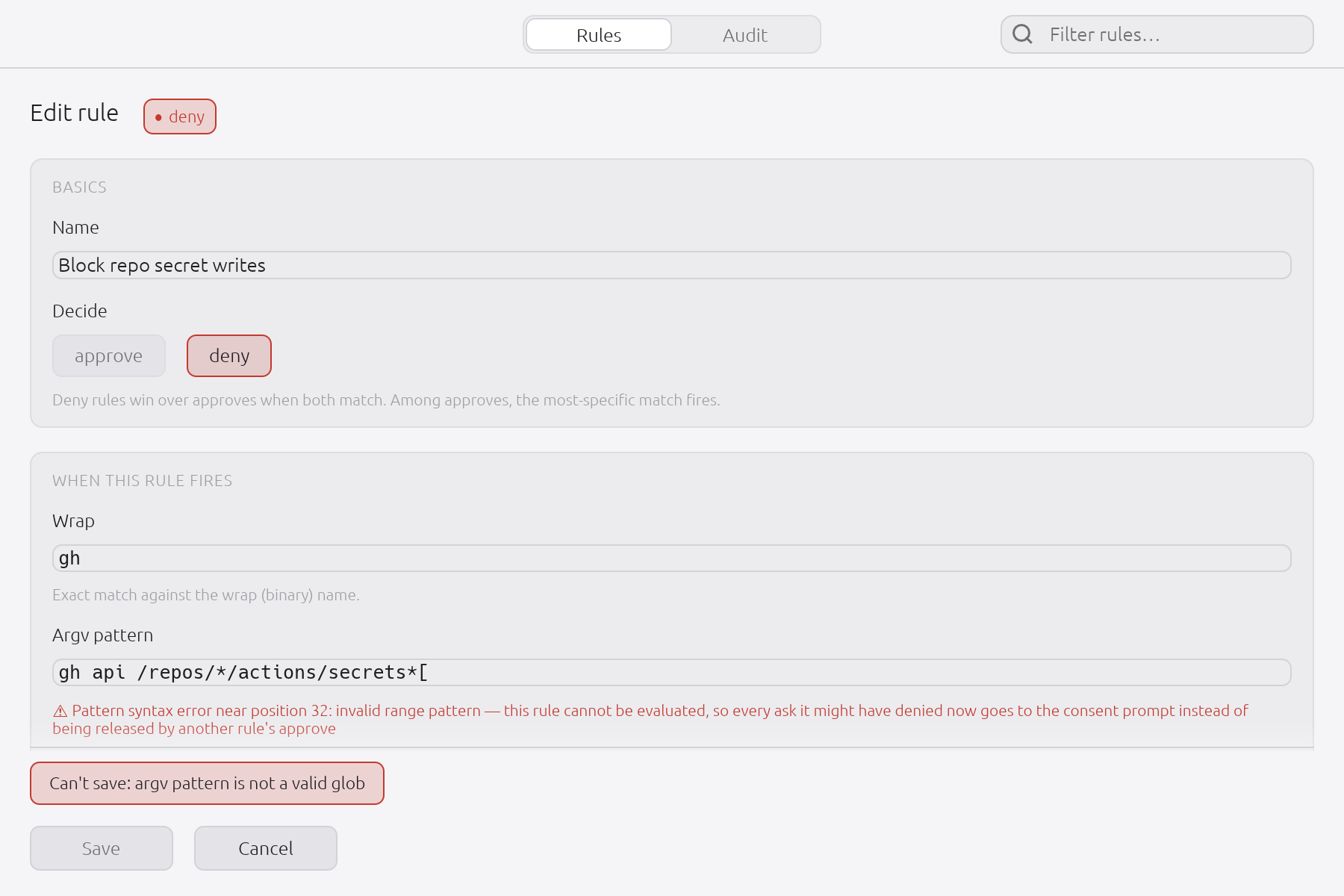Click the 'Exact match against the wrap' hint
The width and height of the screenshot is (1344, 896).
[x=206, y=595]
